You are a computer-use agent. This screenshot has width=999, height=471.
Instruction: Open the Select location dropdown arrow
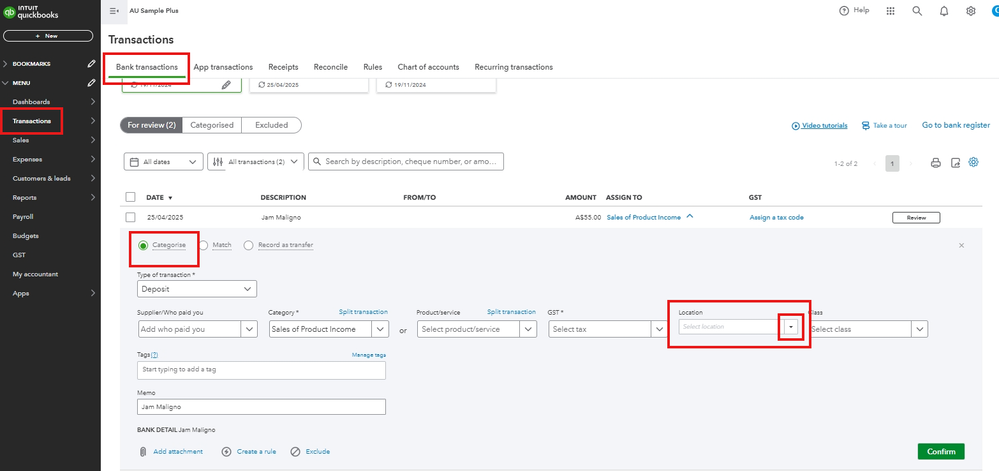791,326
